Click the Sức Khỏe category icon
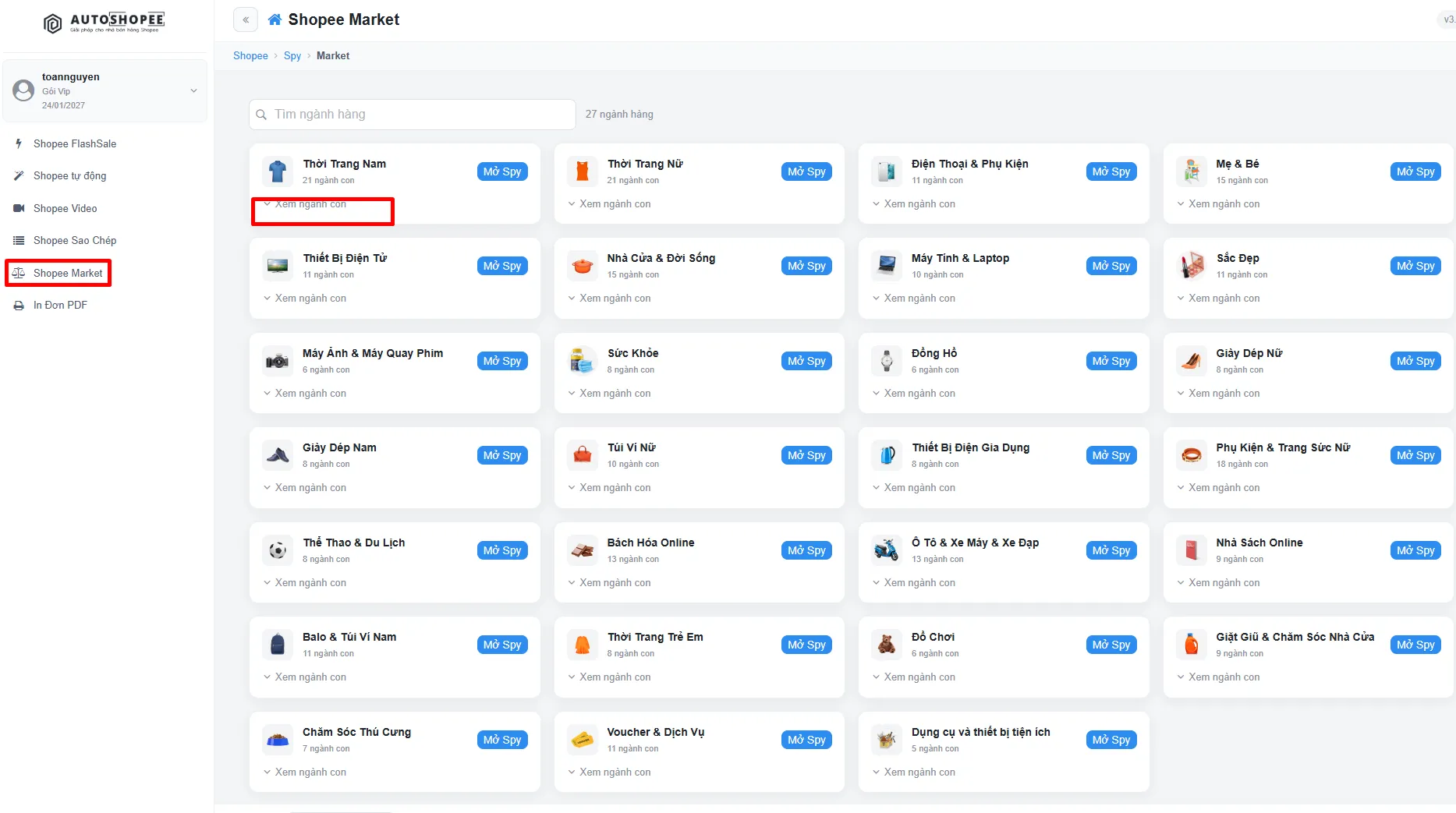 [x=583, y=361]
